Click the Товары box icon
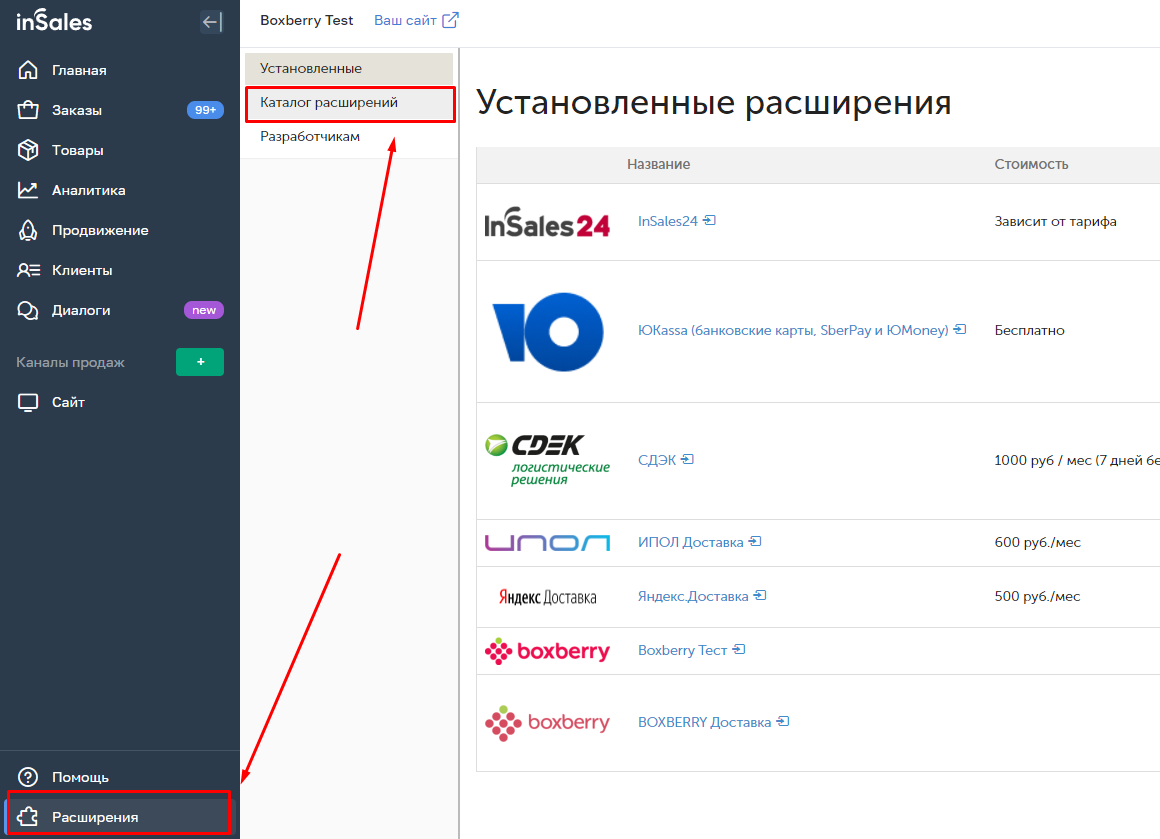The image size is (1160, 839). (x=28, y=150)
